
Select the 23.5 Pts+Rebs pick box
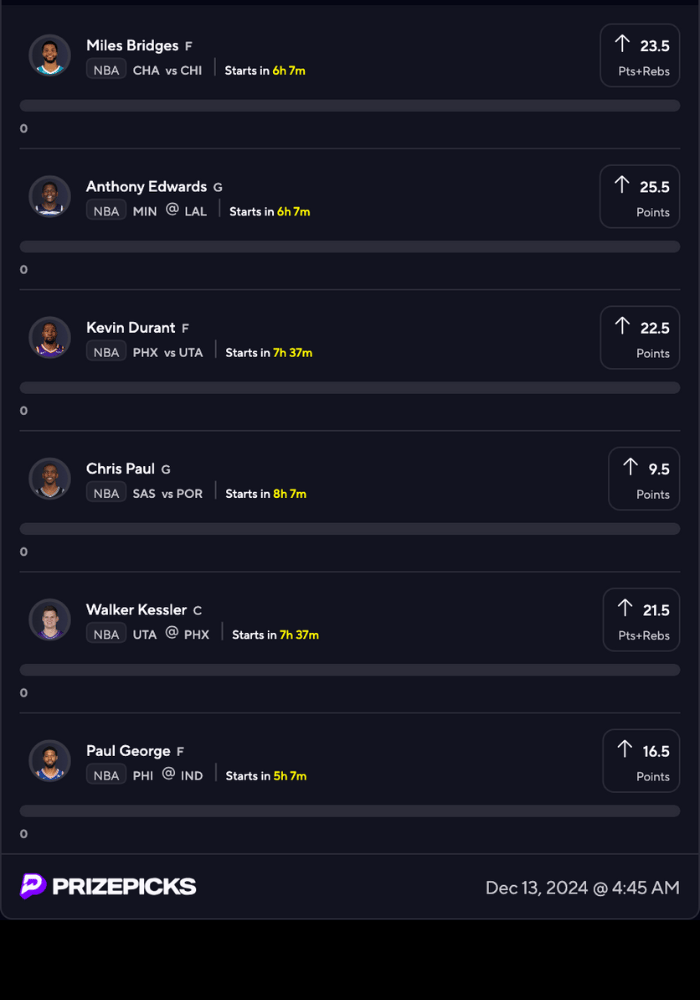640,56
